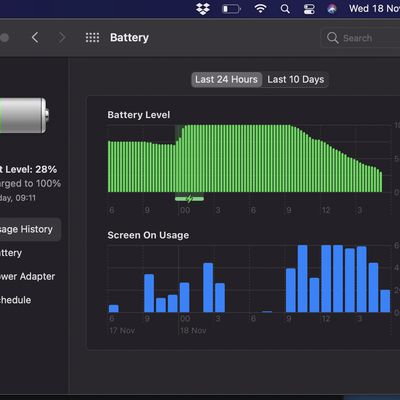Click the Battery Level heading

[139, 115]
